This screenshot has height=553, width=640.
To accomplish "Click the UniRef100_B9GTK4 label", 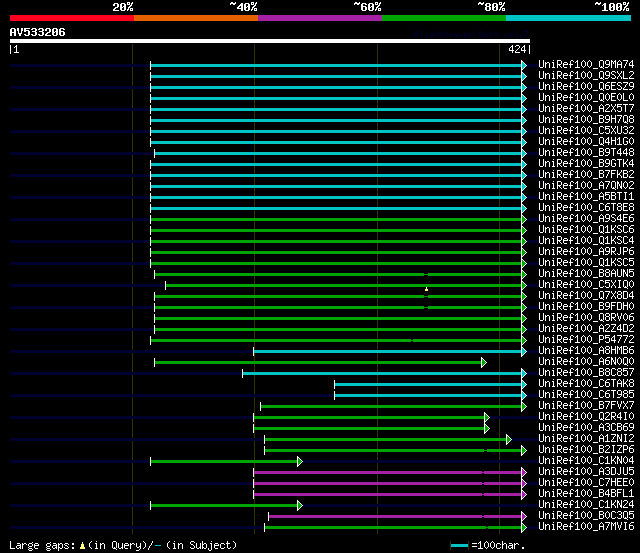I will (586, 164).
